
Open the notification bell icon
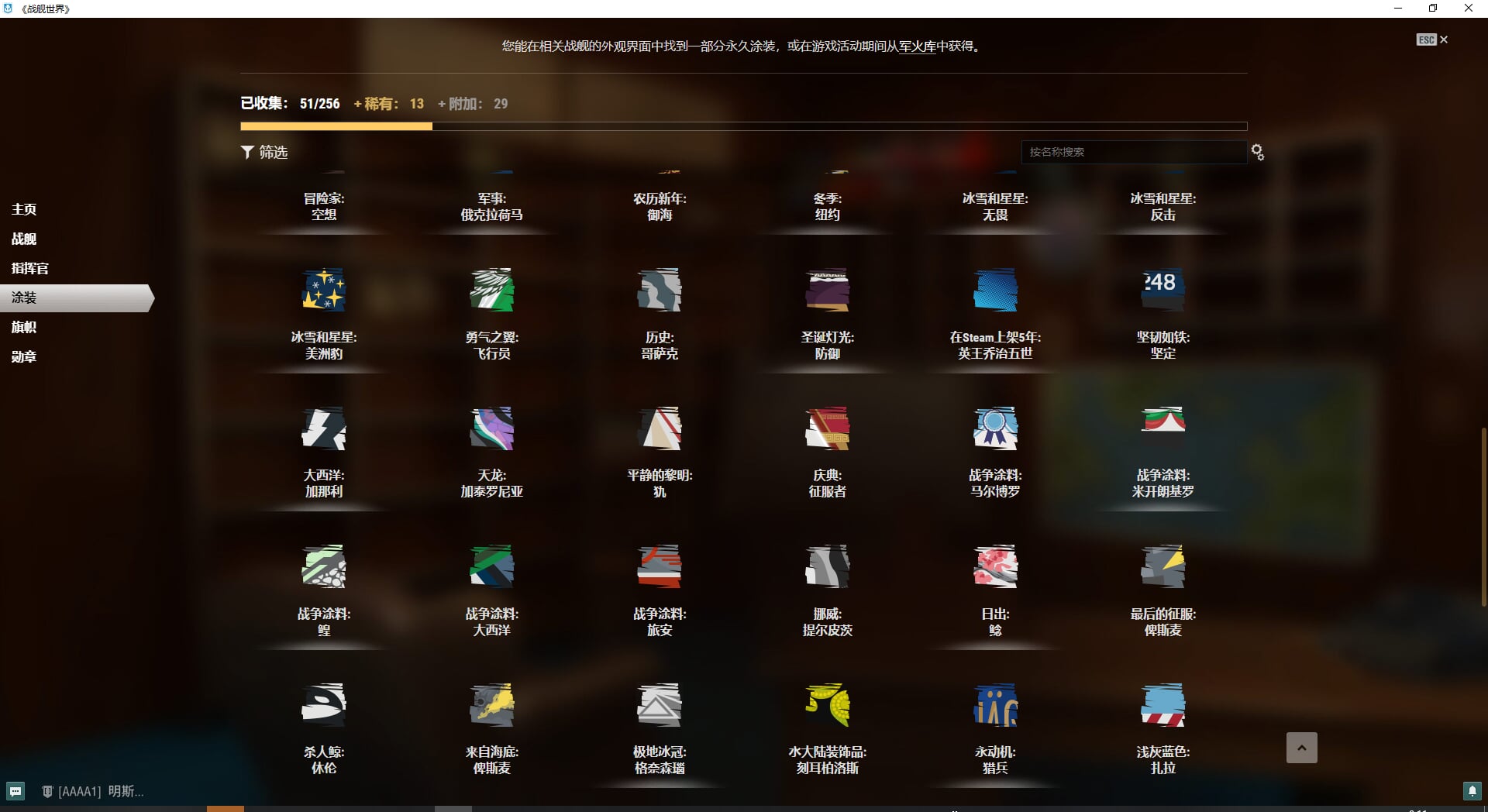tap(1471, 791)
